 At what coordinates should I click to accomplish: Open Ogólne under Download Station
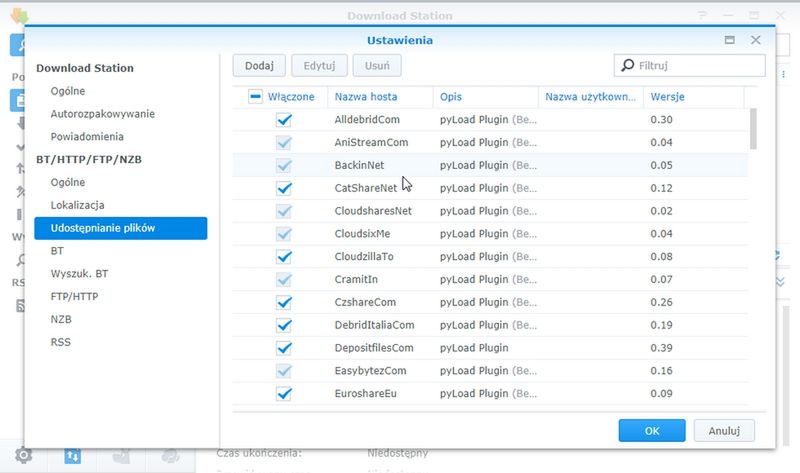(x=68, y=91)
